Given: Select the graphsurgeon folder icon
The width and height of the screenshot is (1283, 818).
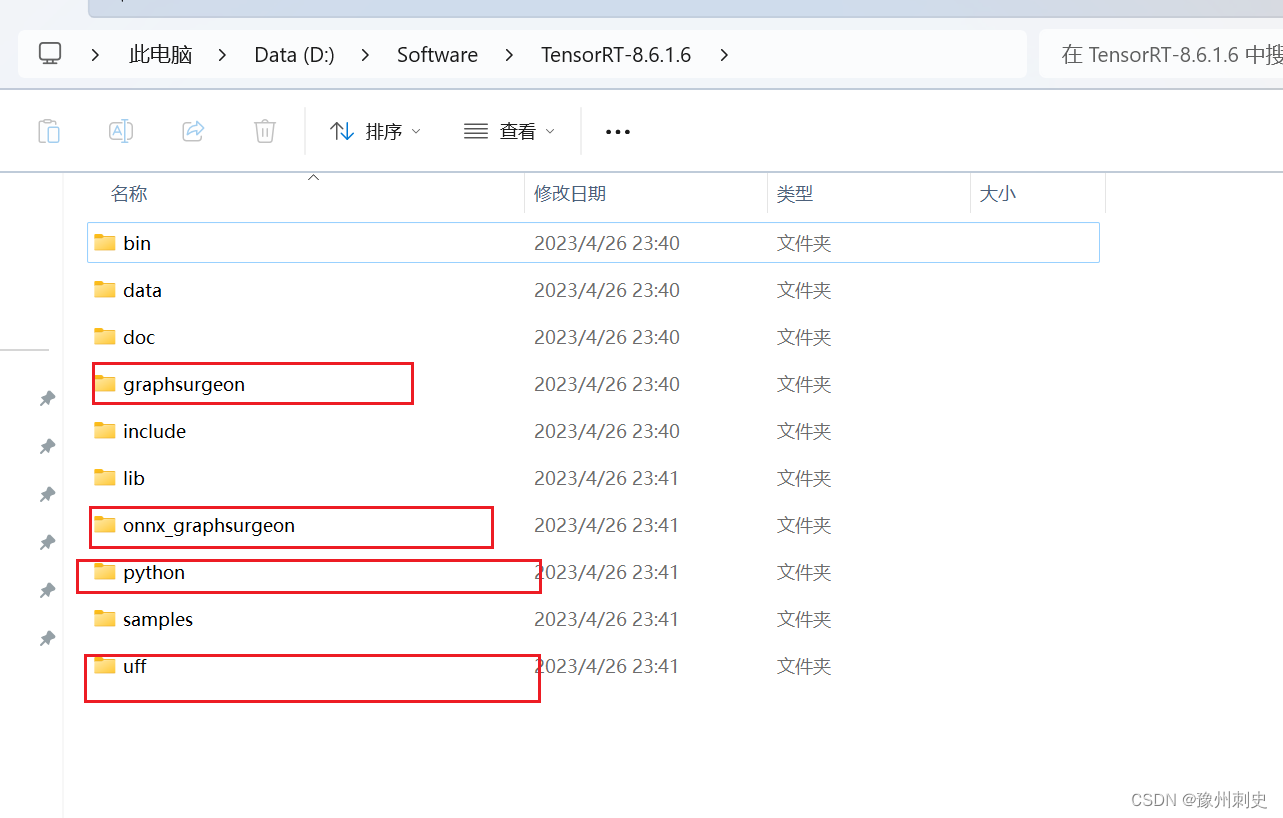Looking at the screenshot, I should pyautogui.click(x=105, y=383).
